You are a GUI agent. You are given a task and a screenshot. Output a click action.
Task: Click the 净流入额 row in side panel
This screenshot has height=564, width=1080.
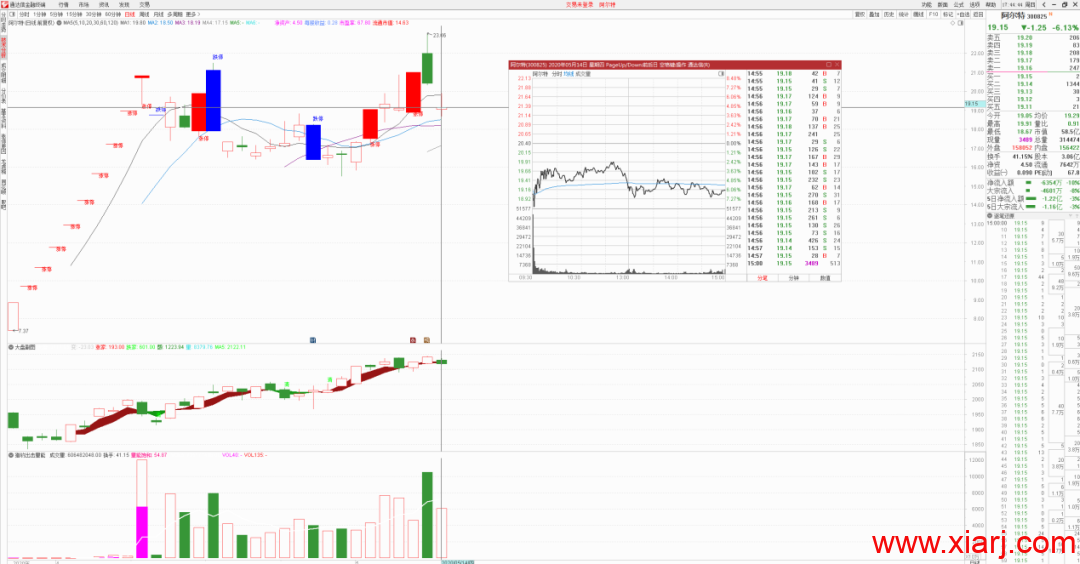pyautogui.click(x=1032, y=182)
